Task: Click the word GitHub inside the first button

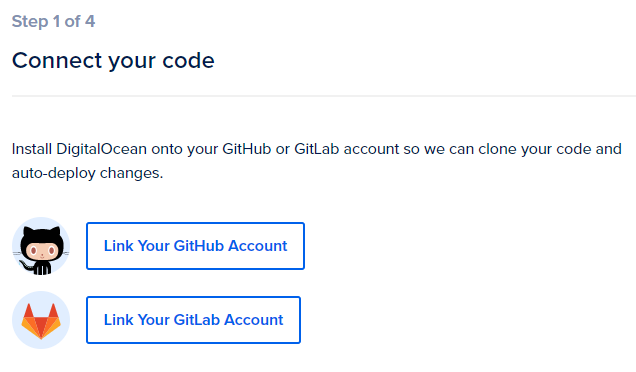Action: 199,246
